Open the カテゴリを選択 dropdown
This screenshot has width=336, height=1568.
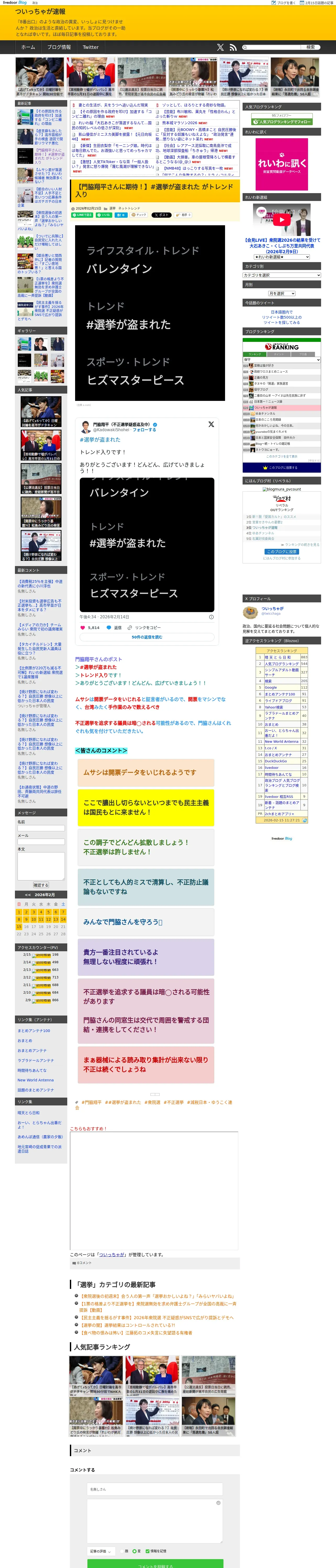[282, 275]
